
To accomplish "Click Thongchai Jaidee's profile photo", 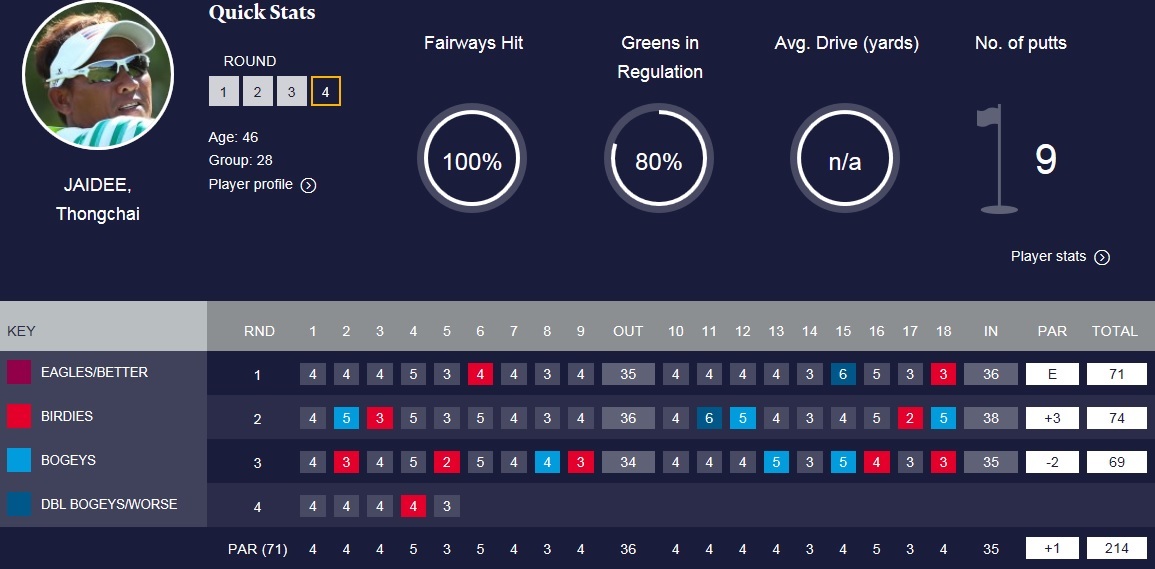I will coord(98,74).
